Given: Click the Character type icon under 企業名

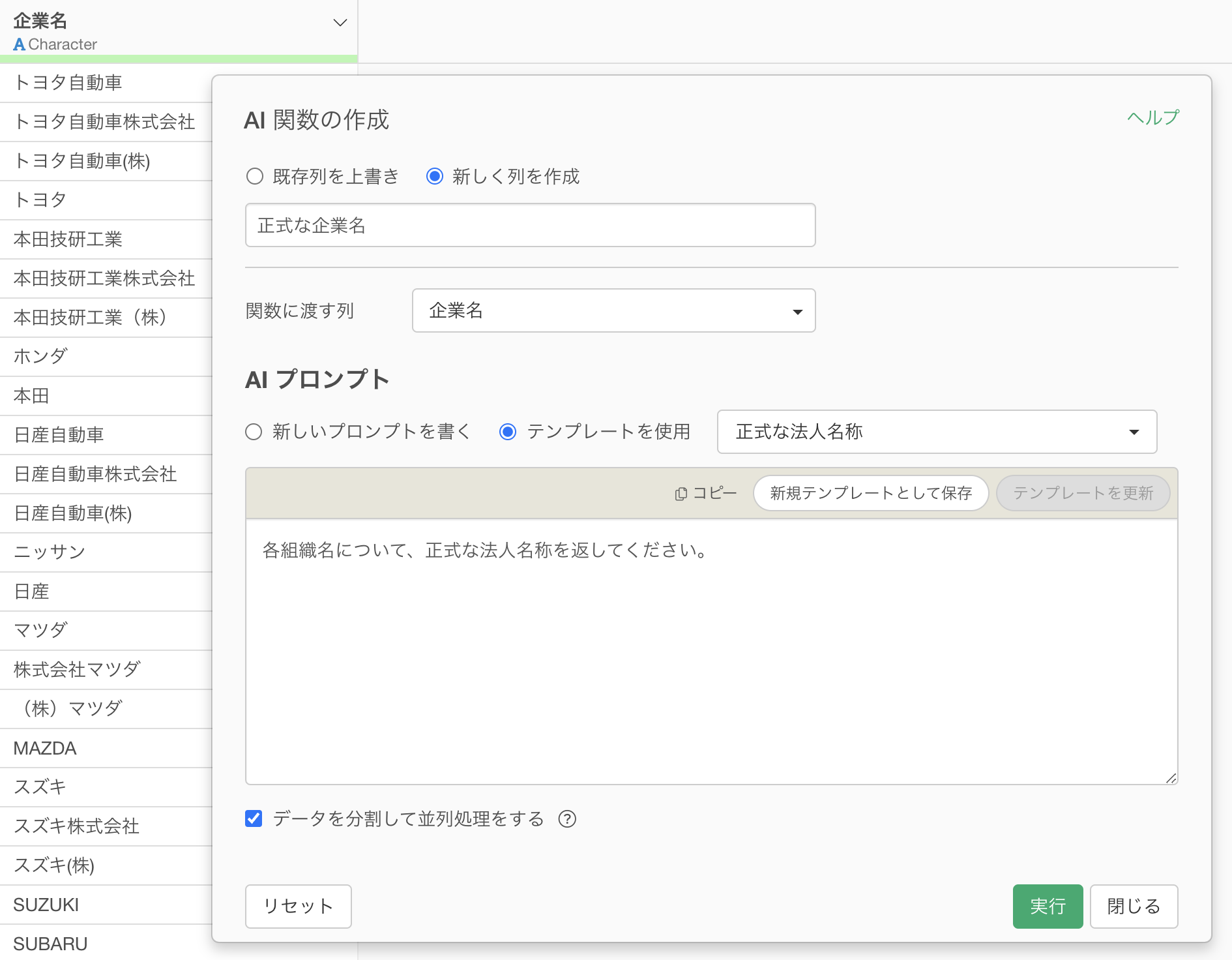Looking at the screenshot, I should (20, 44).
